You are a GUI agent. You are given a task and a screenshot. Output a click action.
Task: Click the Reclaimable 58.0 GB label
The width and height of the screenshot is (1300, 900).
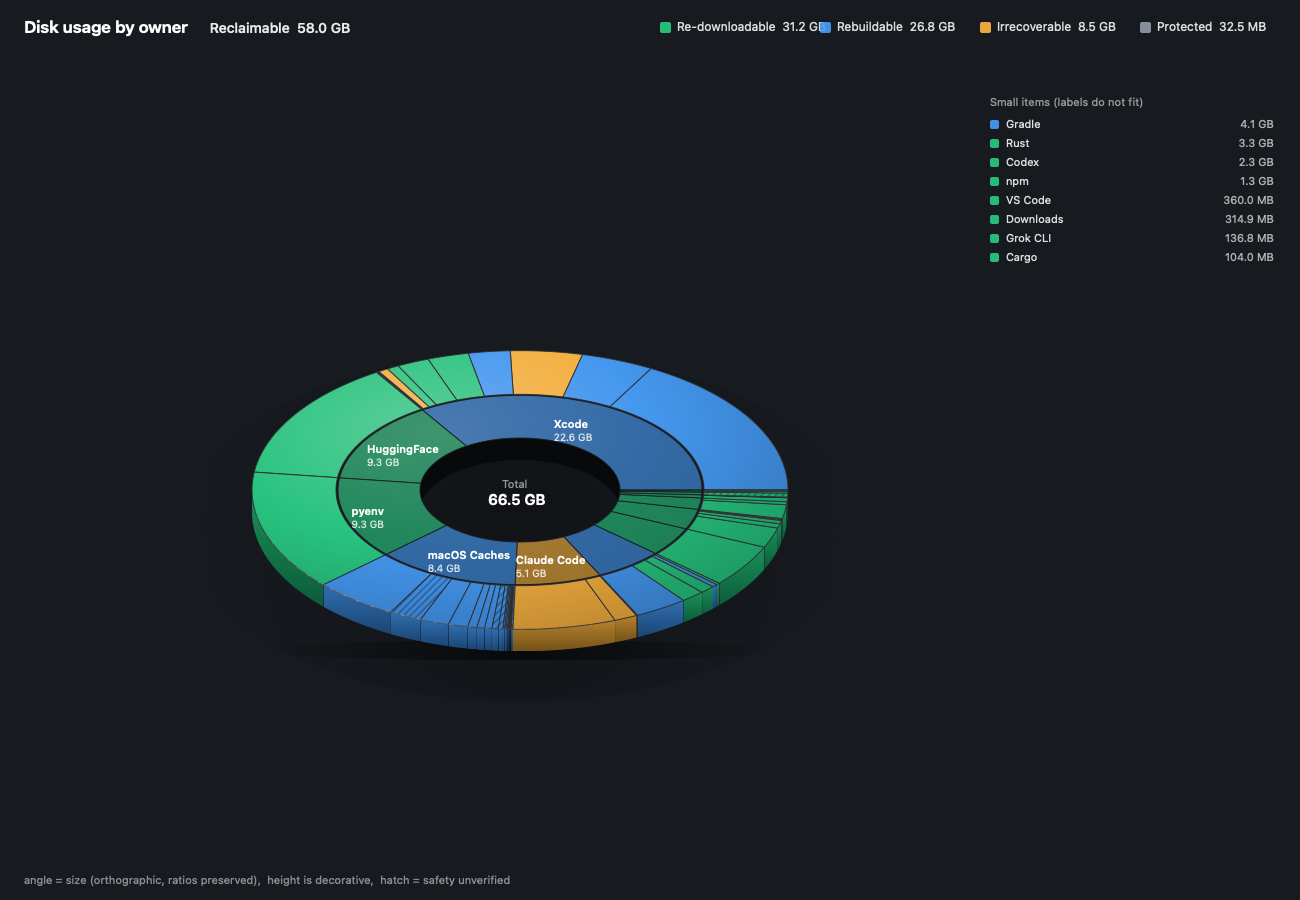[x=280, y=28]
